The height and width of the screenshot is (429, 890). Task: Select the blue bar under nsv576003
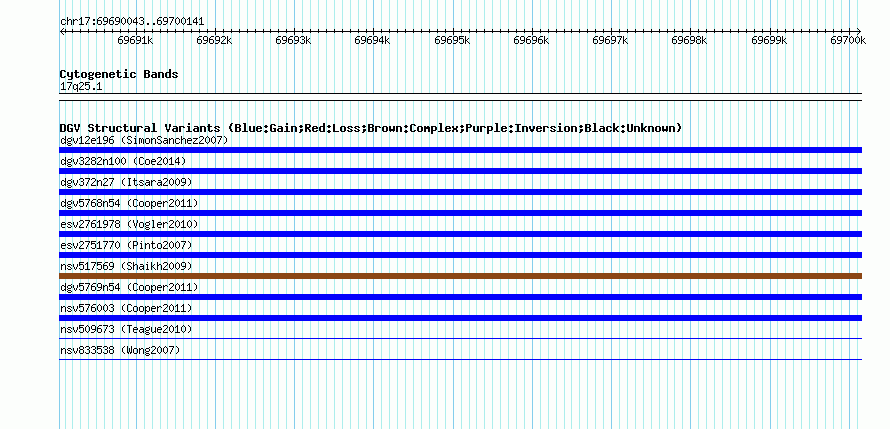coord(460,318)
